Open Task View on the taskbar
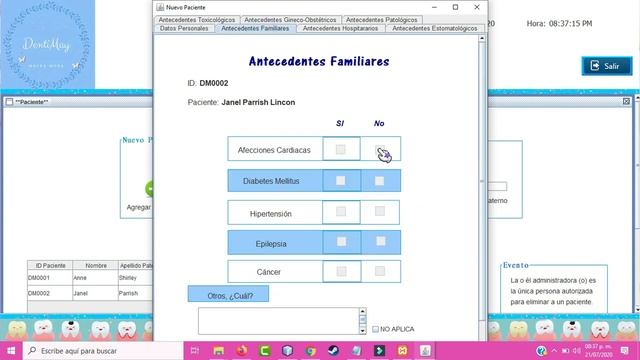Viewport: 640px width, 360px height. tap(195, 351)
